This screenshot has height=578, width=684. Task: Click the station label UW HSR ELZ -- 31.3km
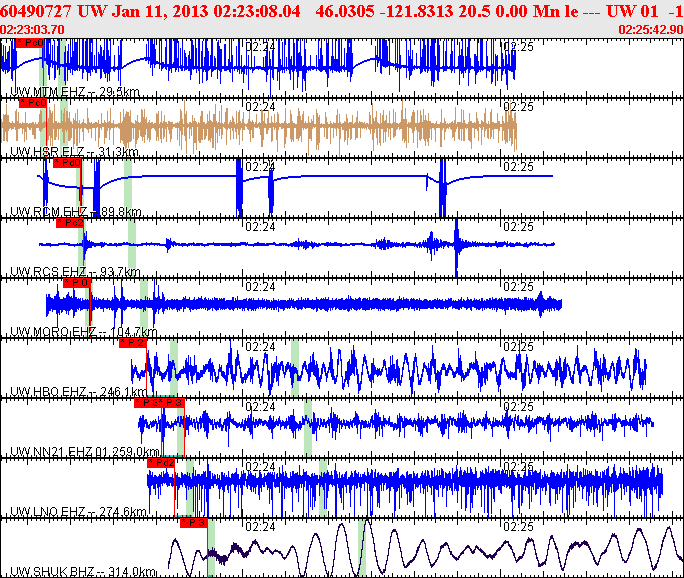(x=74, y=152)
